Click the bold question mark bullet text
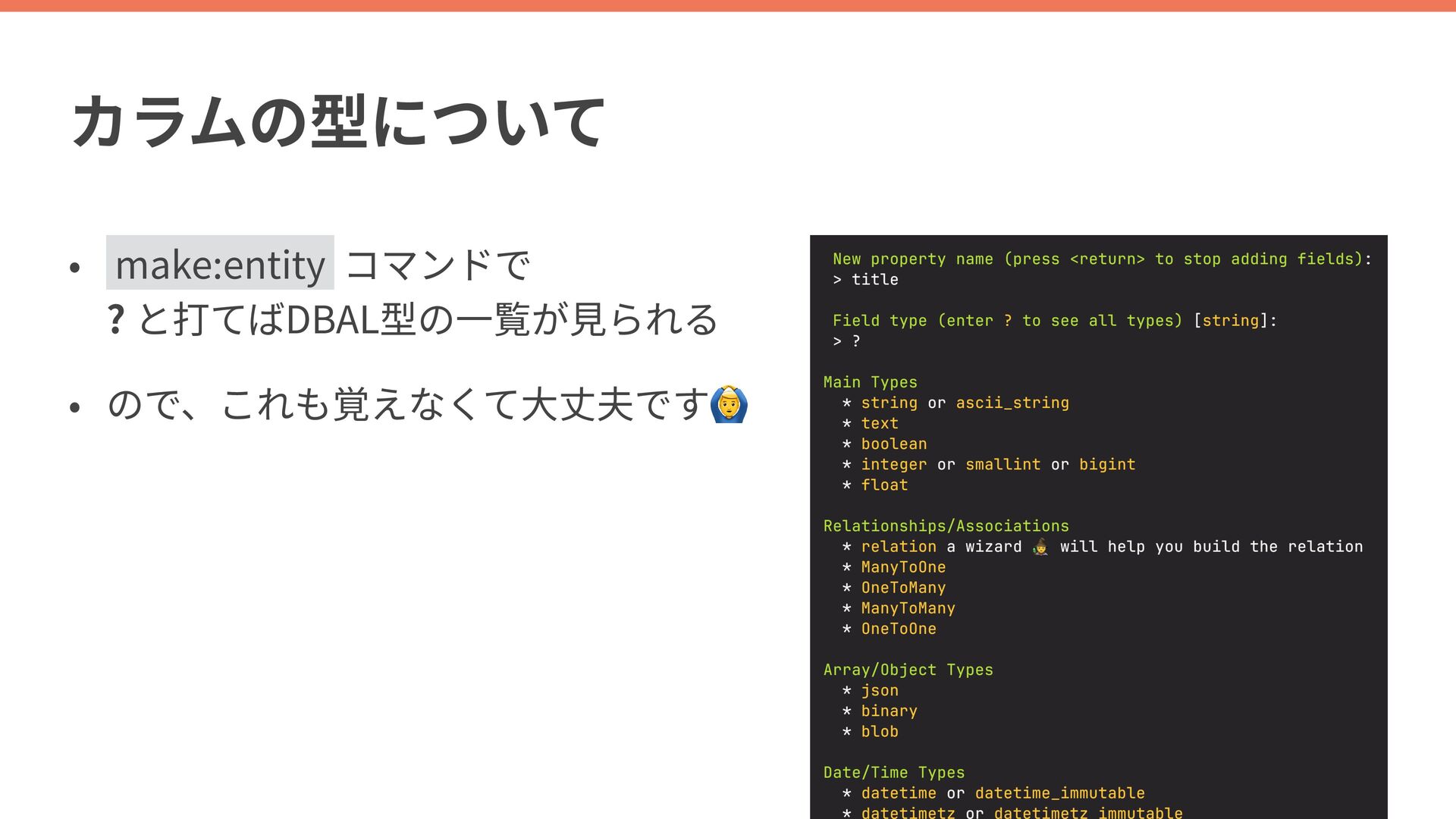 coord(115,319)
